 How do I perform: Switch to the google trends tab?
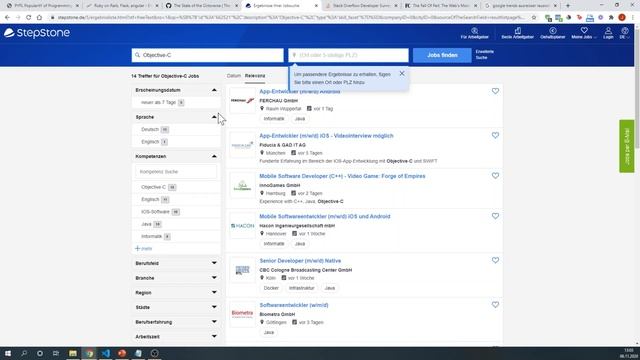(x=520, y=6)
